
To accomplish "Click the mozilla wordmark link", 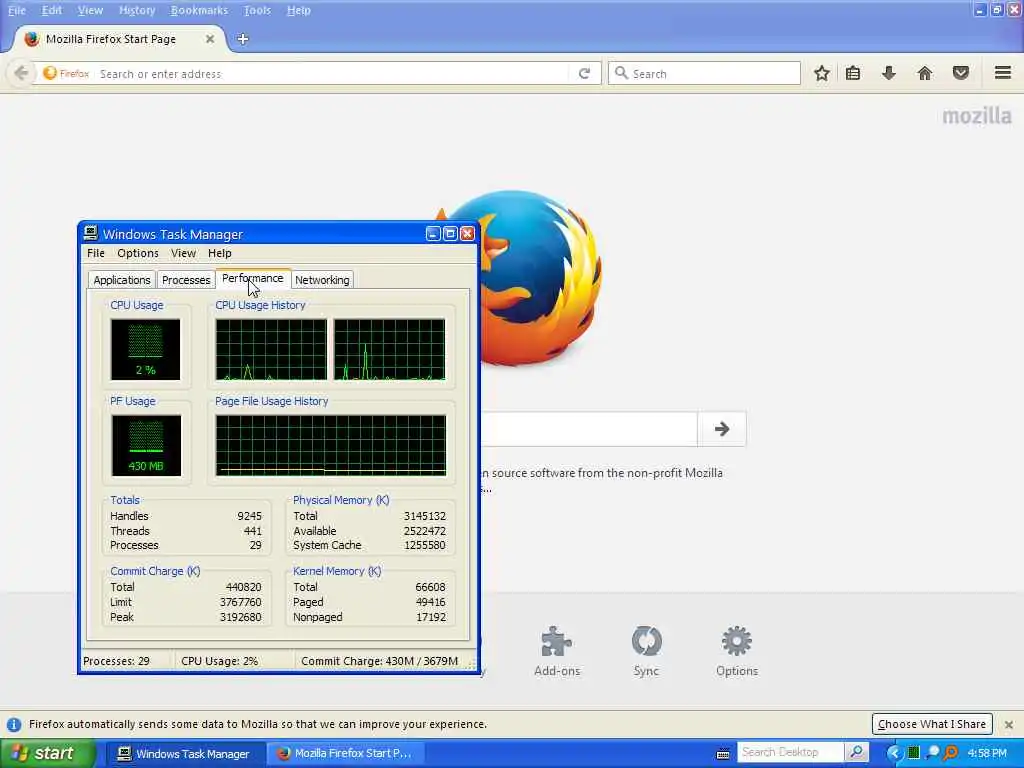I will (x=977, y=116).
